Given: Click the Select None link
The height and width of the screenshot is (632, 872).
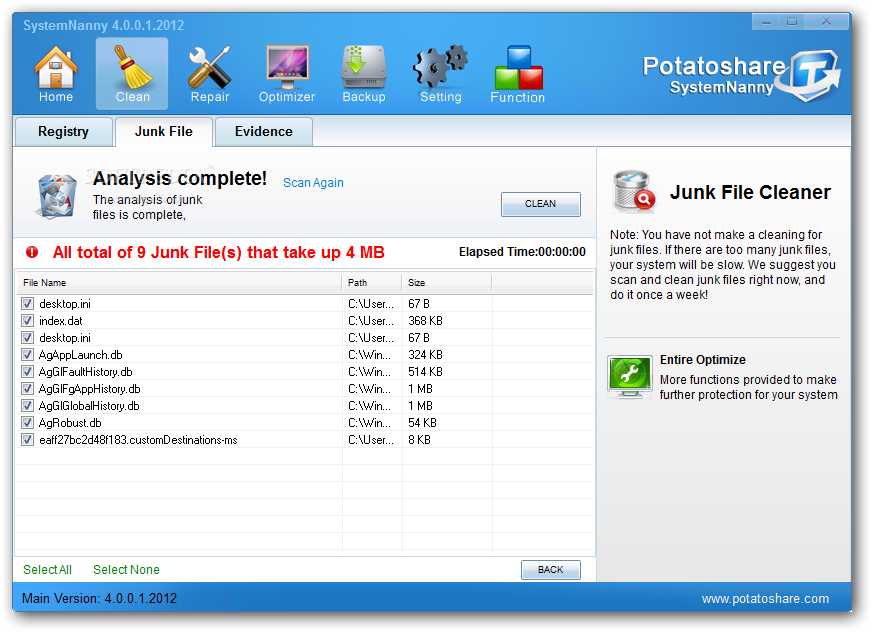Looking at the screenshot, I should 126,570.
